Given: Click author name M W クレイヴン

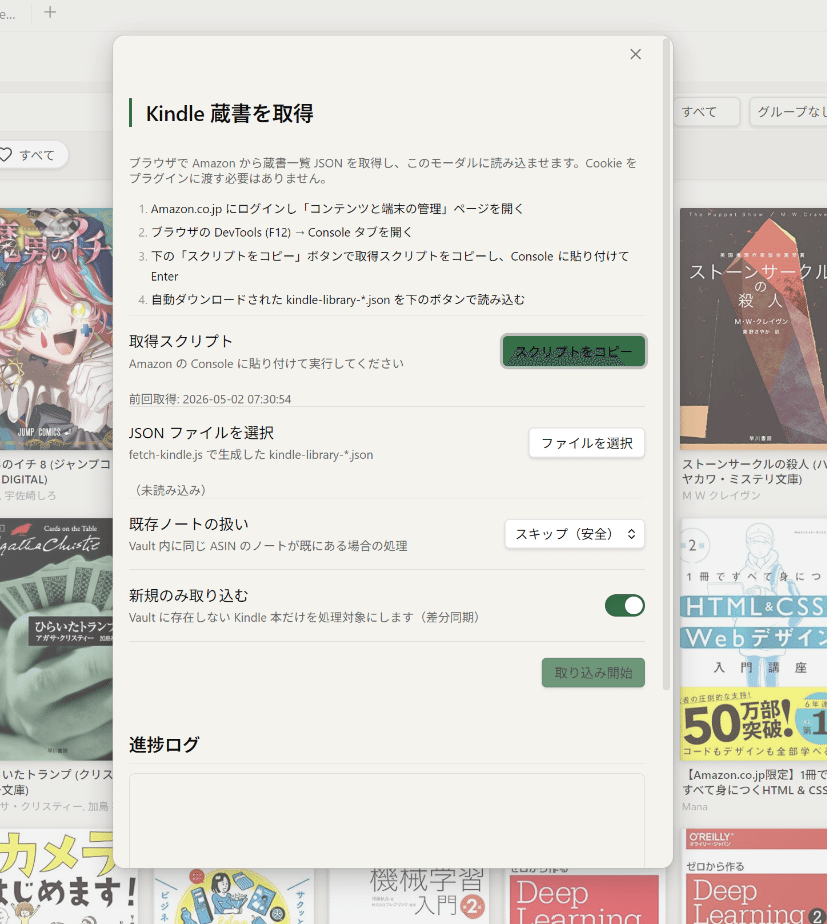Looking at the screenshot, I should point(721,496).
